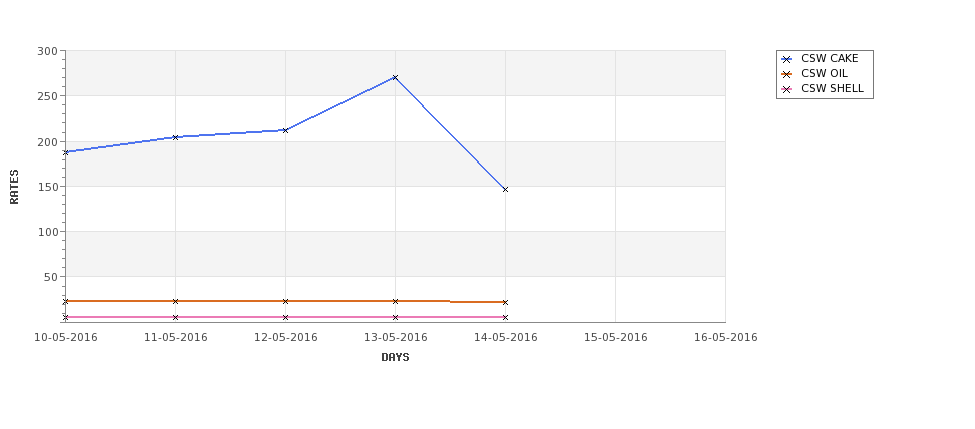
Task: Click the CSW OIL legend label
Action: coord(824,73)
